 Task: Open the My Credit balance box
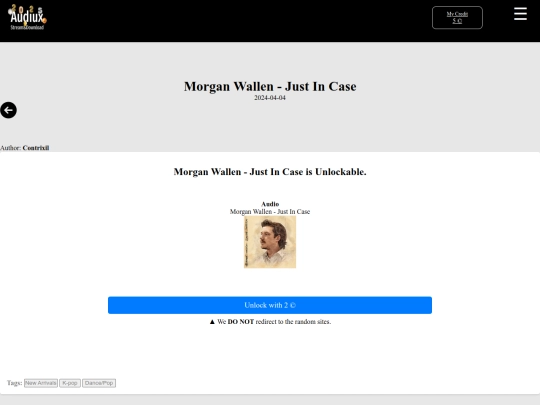[457, 18]
